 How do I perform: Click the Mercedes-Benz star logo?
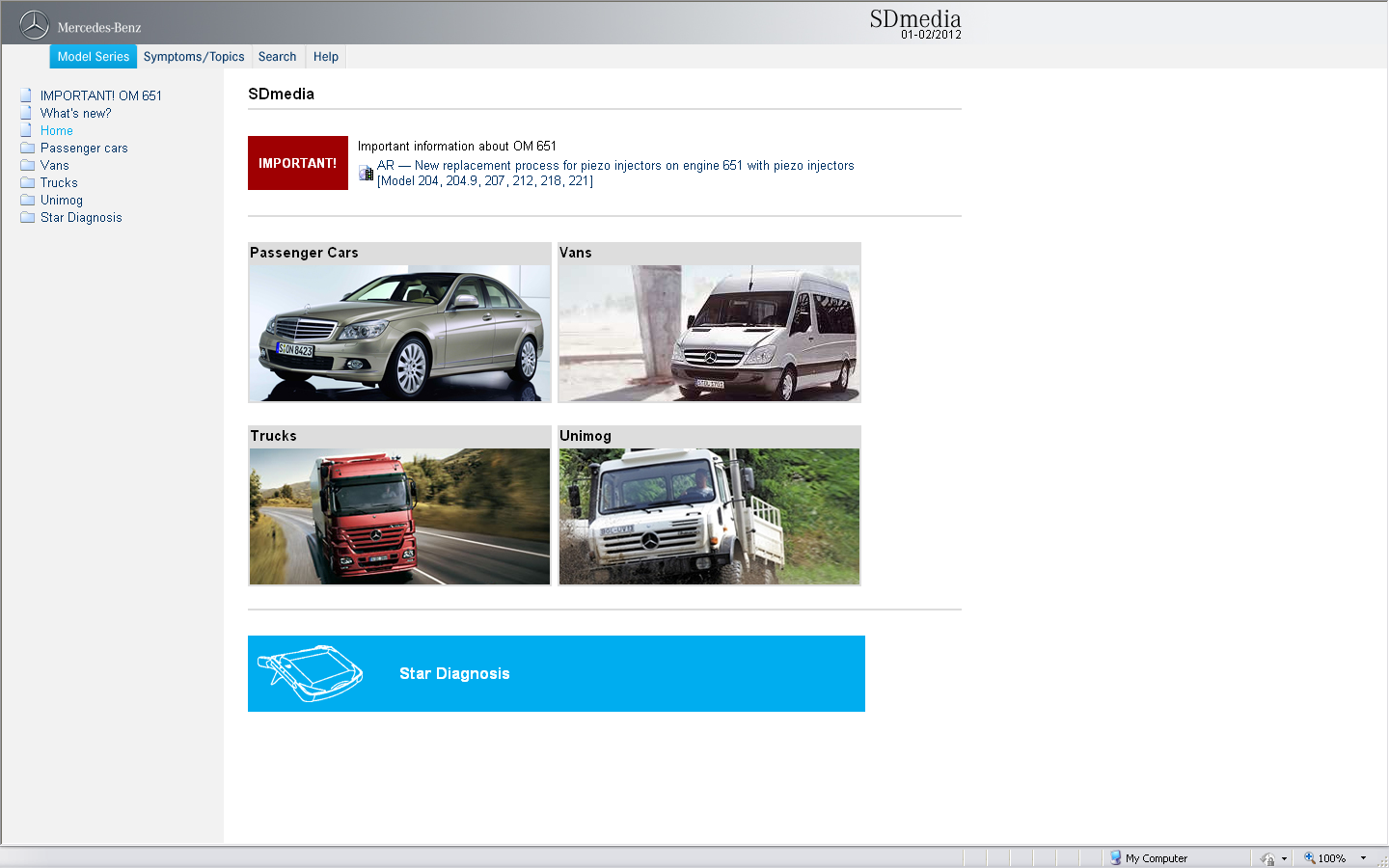[x=35, y=25]
